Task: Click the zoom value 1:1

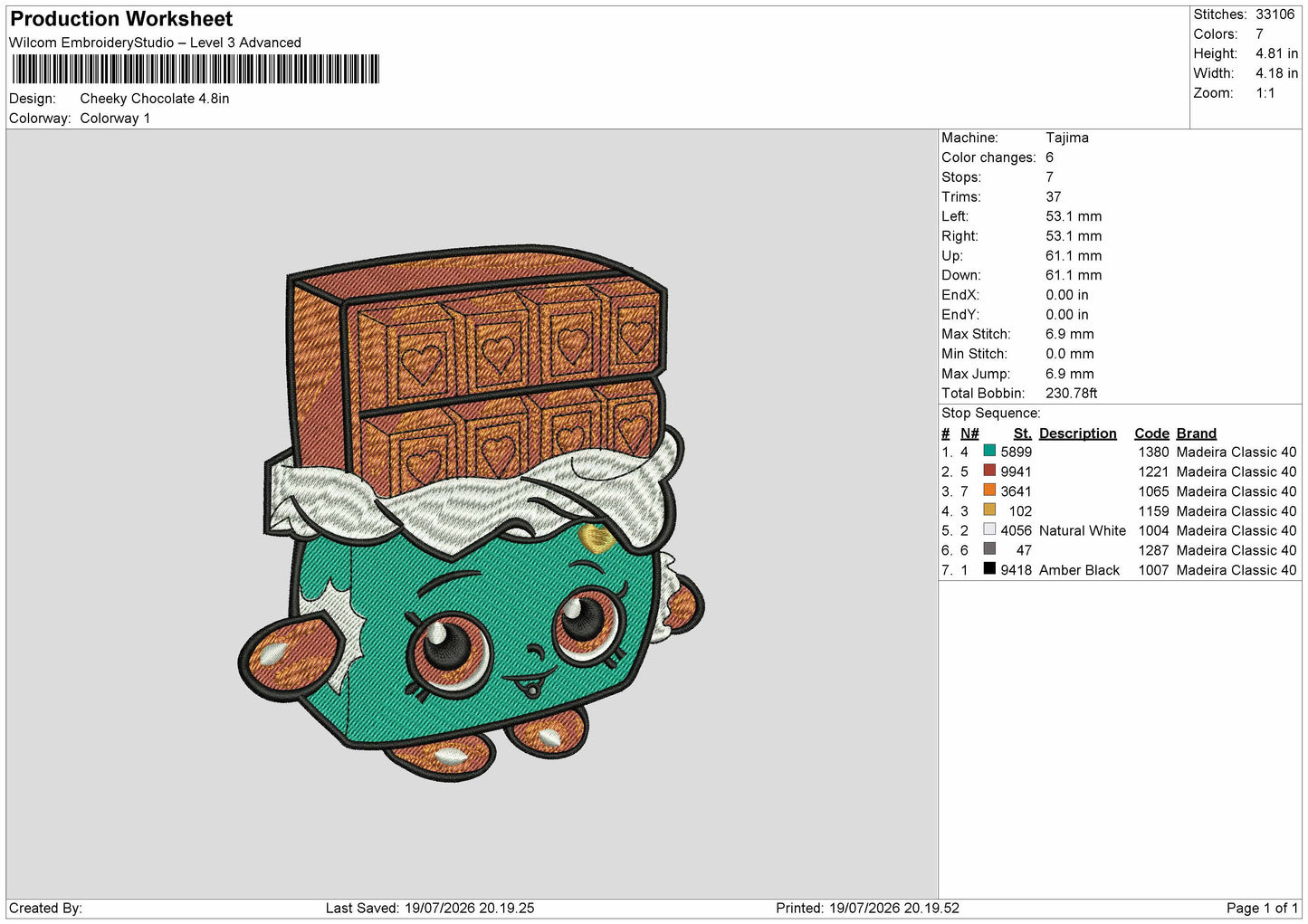Action: tap(1265, 93)
